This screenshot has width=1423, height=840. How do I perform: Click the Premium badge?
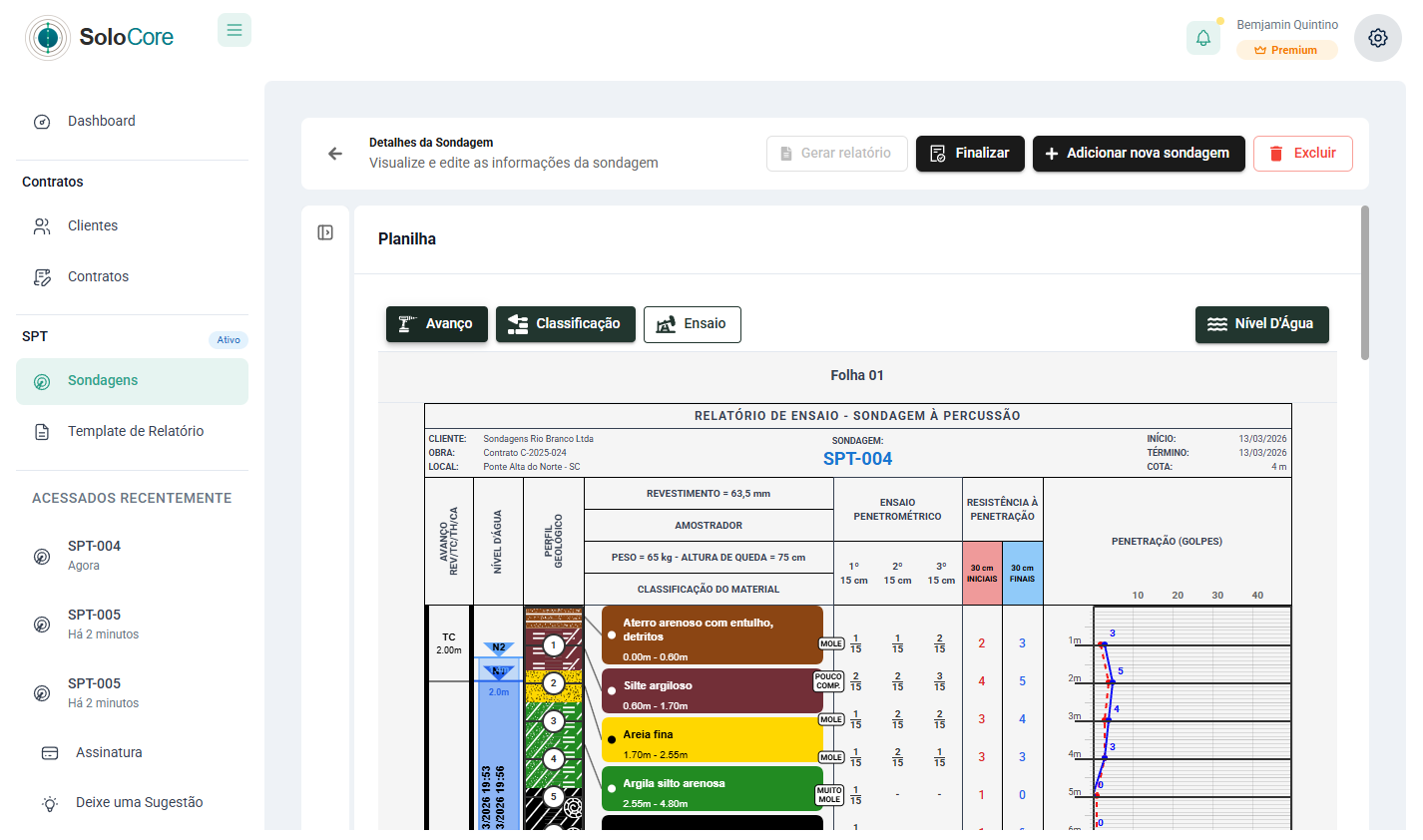tap(1287, 50)
